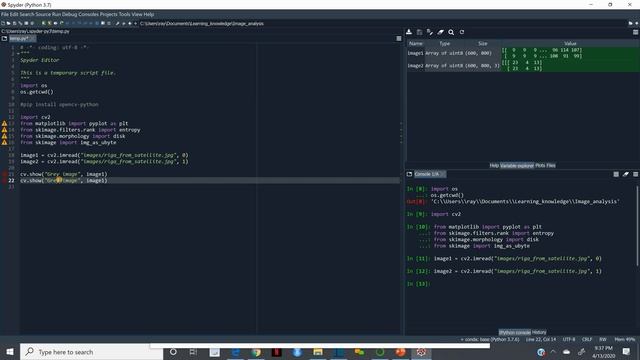This screenshot has height=360, width=640.
Task: Click the New file toolbar icon
Action: [x=3, y=24]
